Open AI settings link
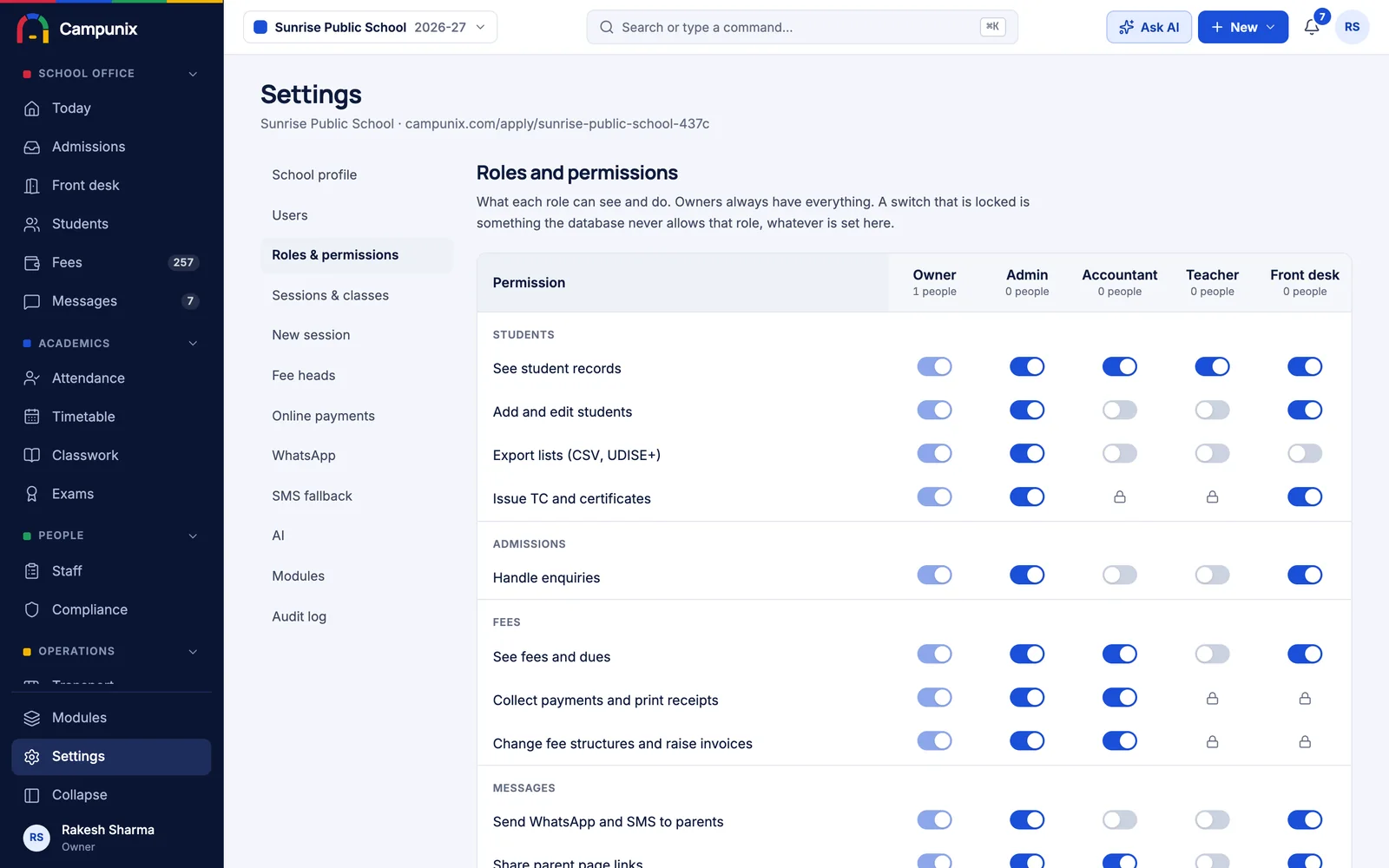The image size is (1389, 868). point(357,536)
